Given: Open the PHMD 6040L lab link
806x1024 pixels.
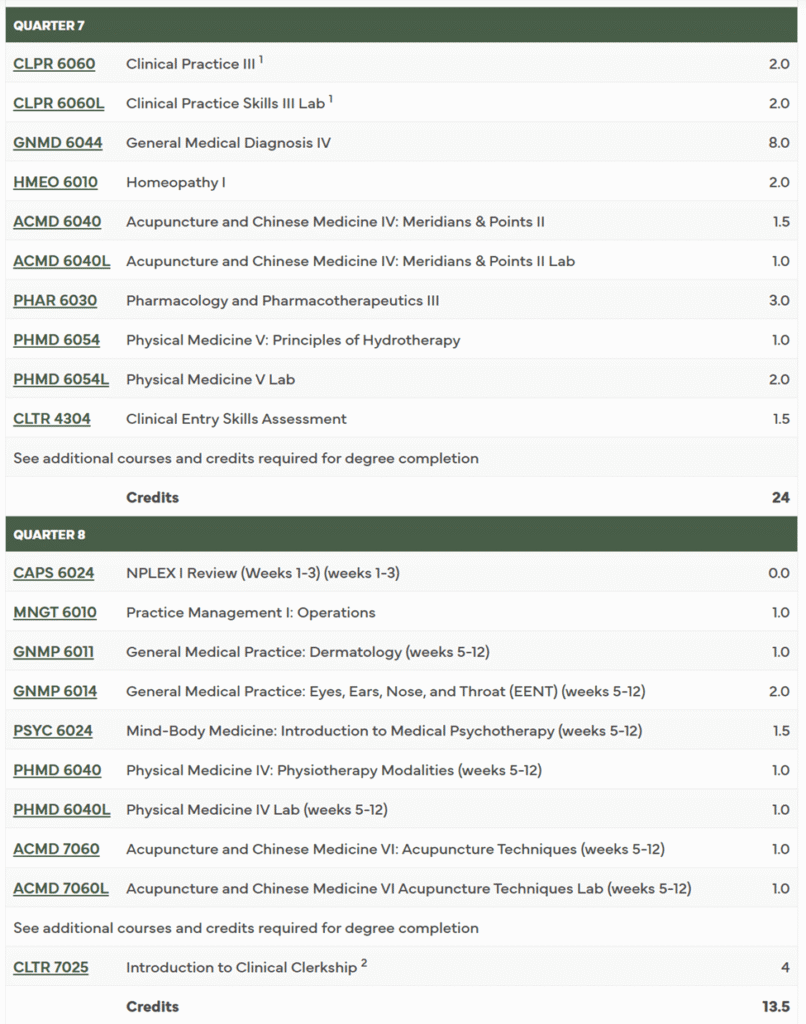Looking at the screenshot, I should [x=61, y=810].
